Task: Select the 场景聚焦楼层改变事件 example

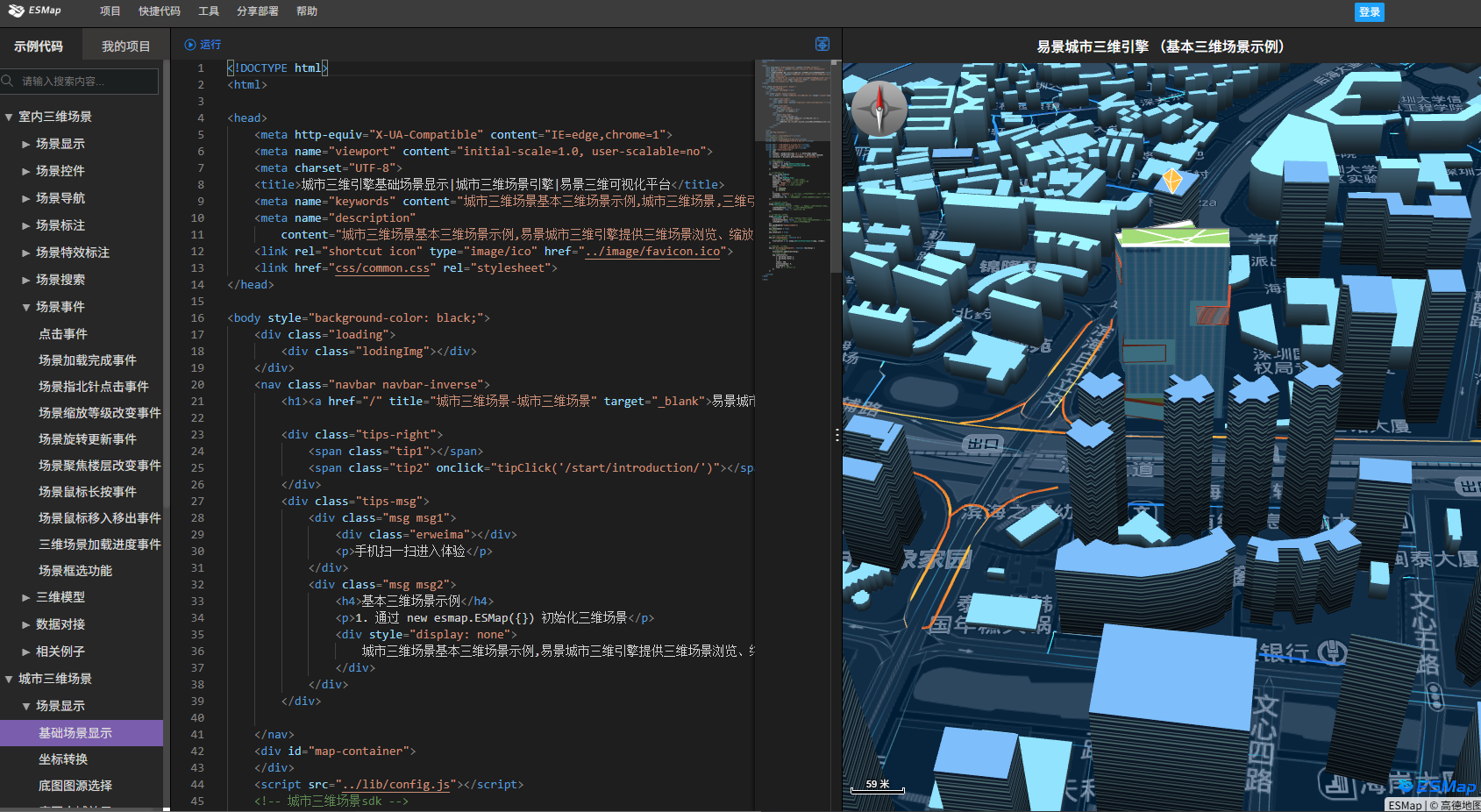Action: 100,466
